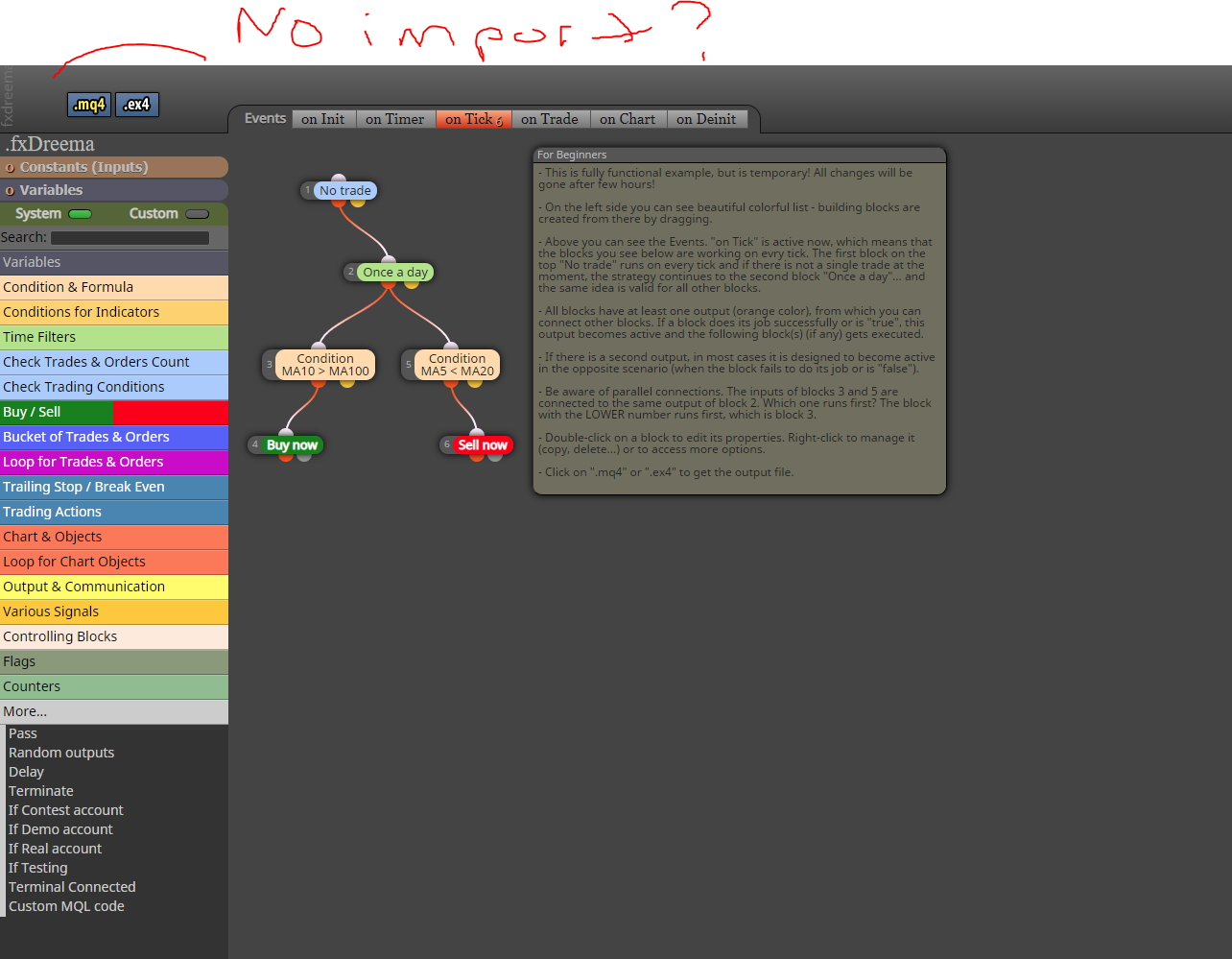Expand the Variables block category

[114, 262]
